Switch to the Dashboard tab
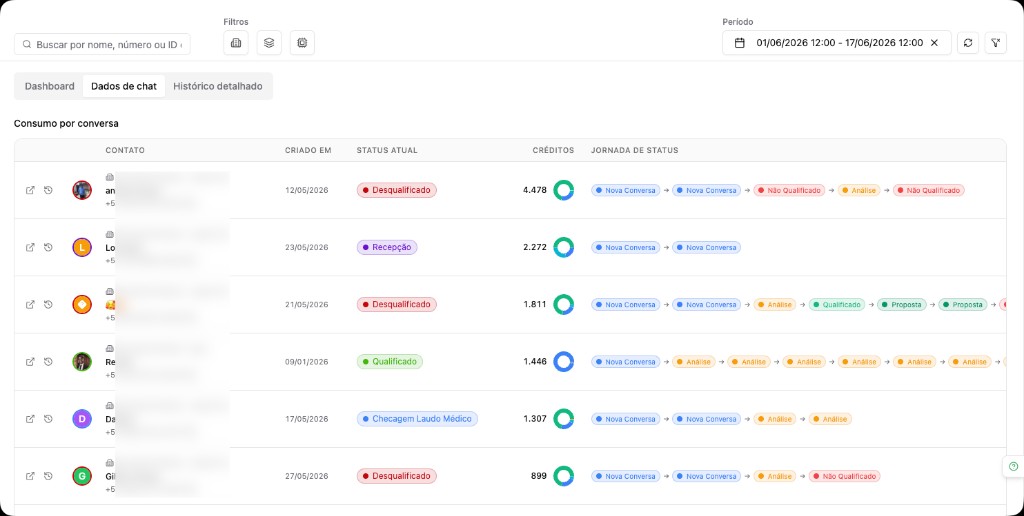The image size is (1024, 516). click(x=50, y=86)
